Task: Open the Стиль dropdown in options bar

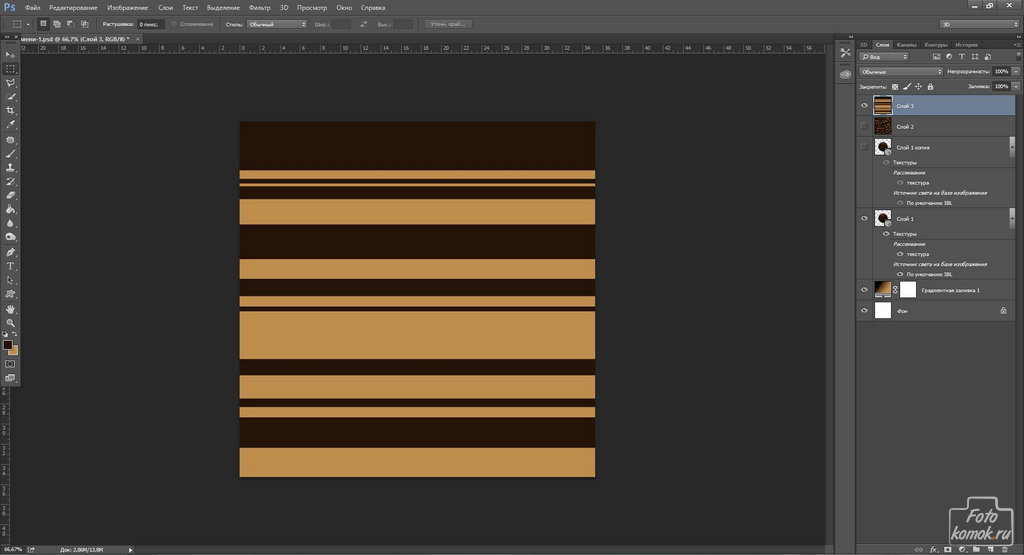Action: (x=277, y=23)
